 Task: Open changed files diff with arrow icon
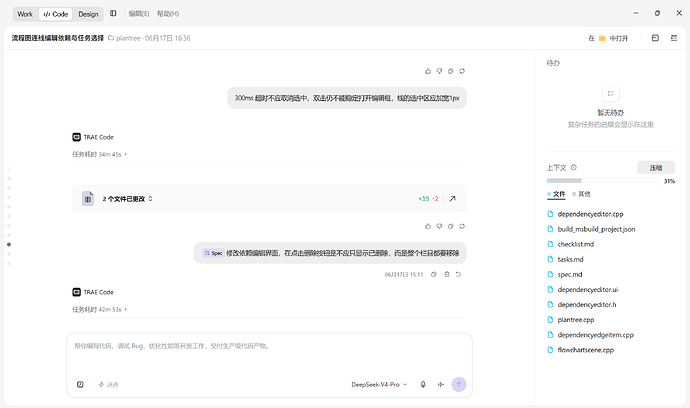(x=452, y=198)
